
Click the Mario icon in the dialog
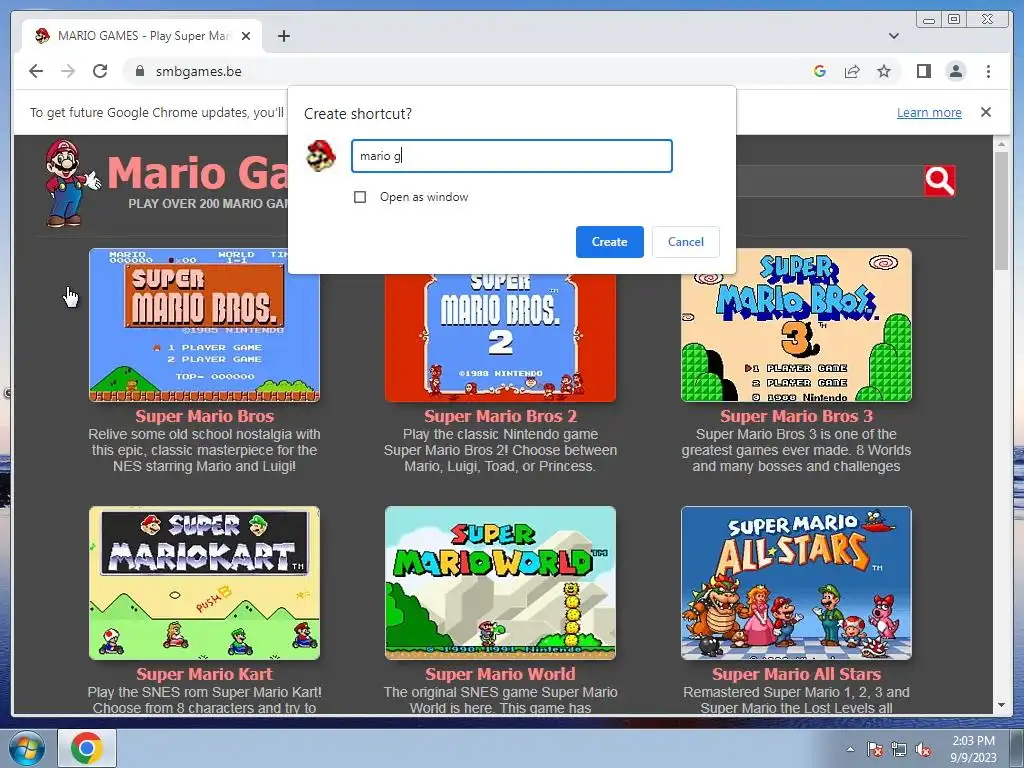tap(321, 155)
